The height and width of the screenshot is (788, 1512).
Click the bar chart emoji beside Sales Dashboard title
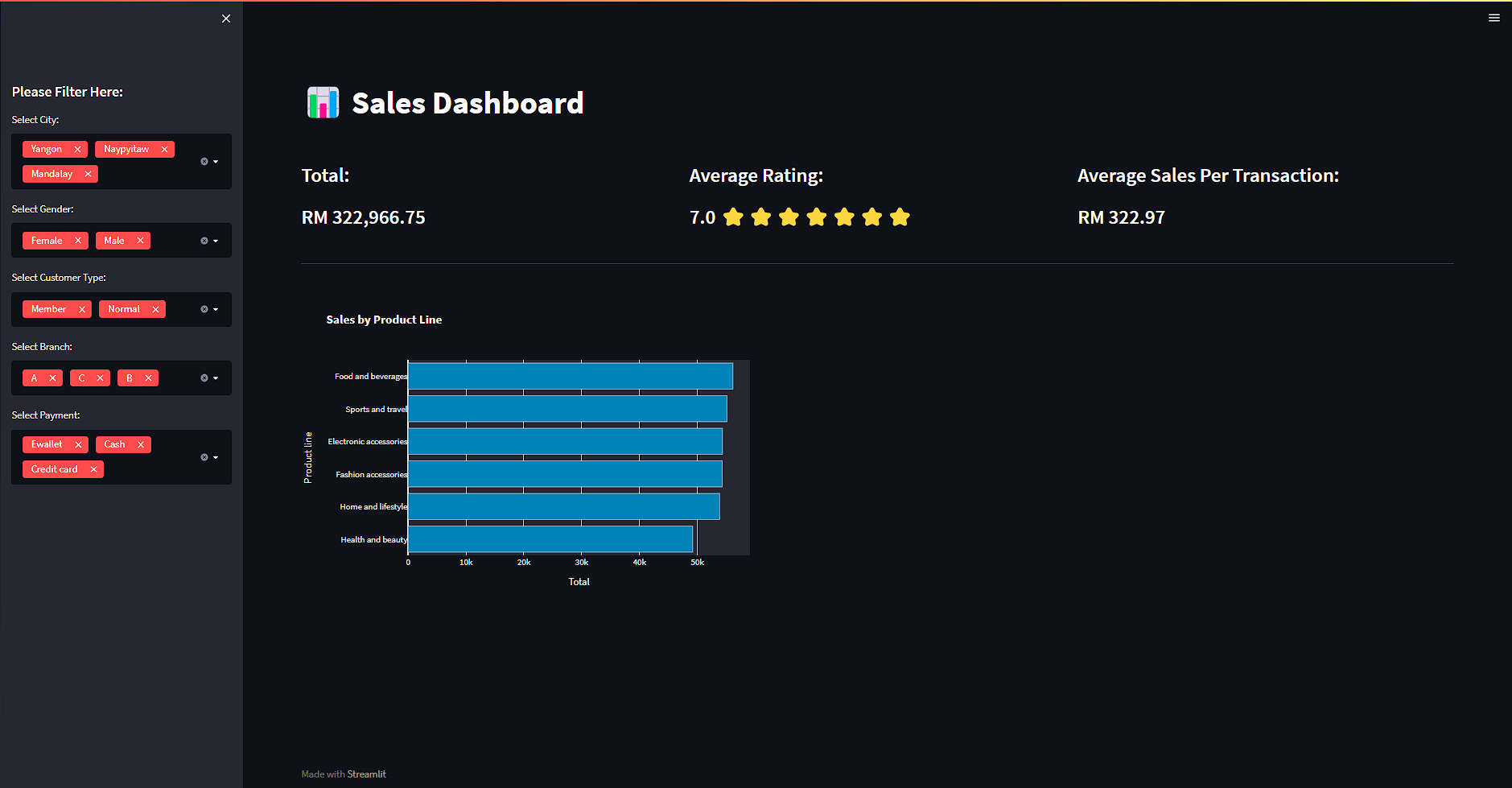(x=322, y=102)
